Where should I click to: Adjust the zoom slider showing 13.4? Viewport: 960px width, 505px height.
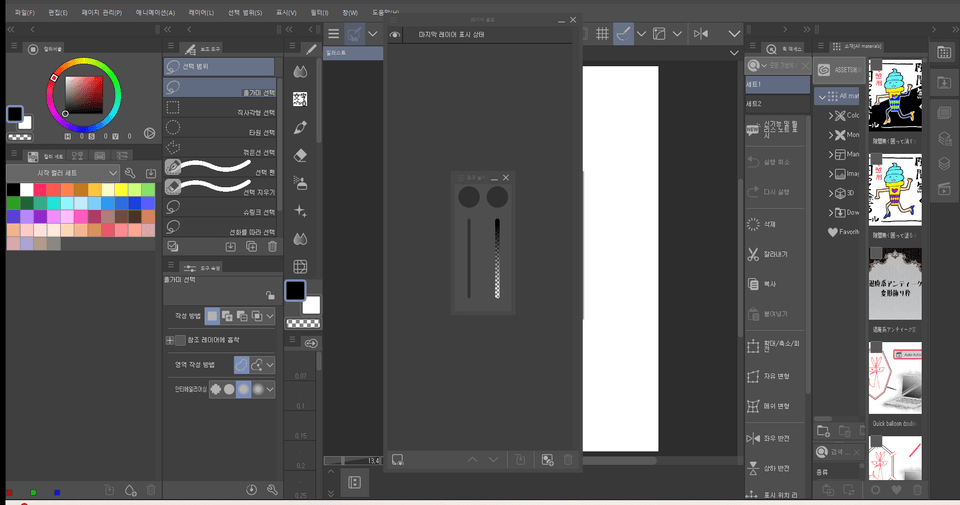(353, 460)
